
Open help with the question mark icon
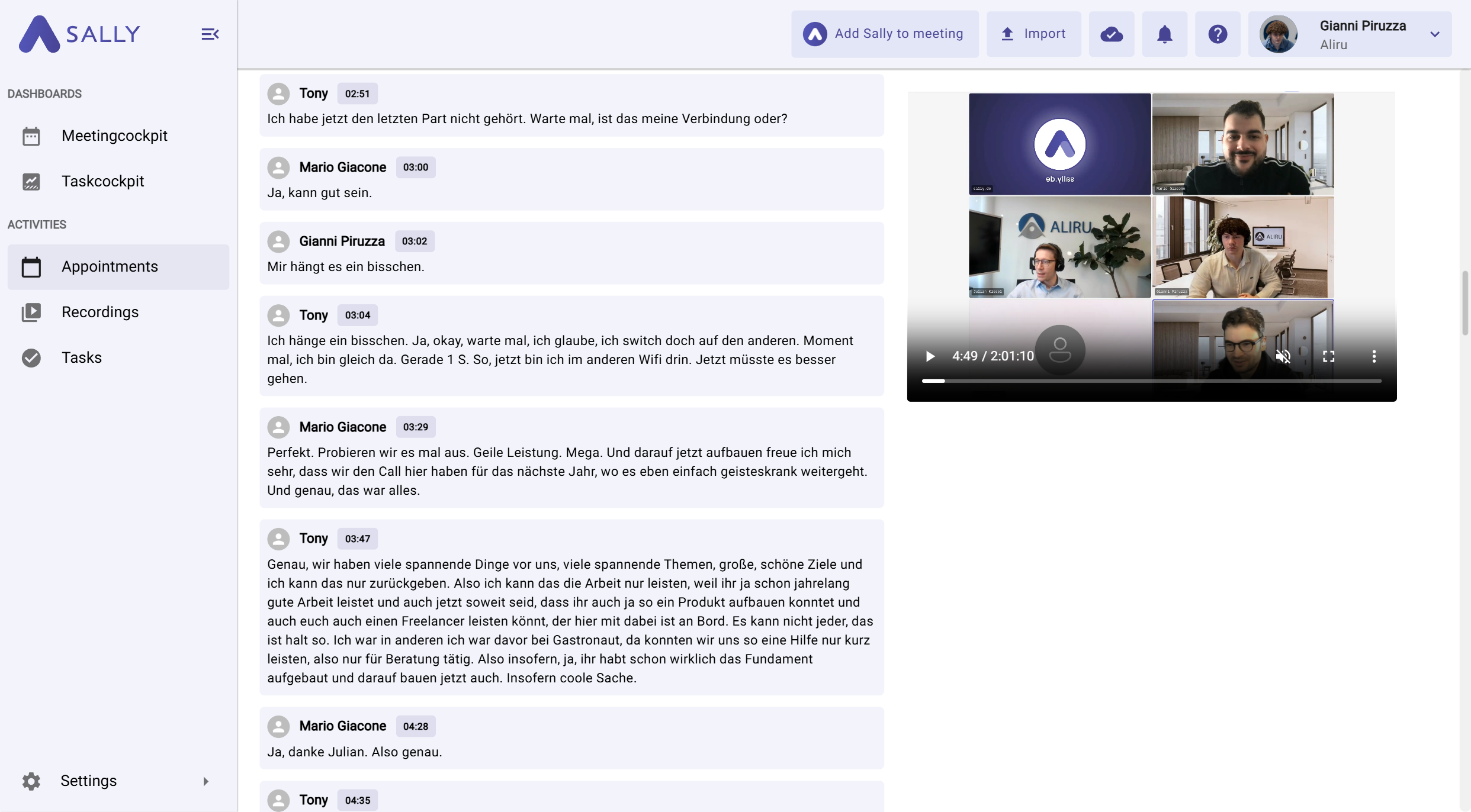coord(1217,34)
